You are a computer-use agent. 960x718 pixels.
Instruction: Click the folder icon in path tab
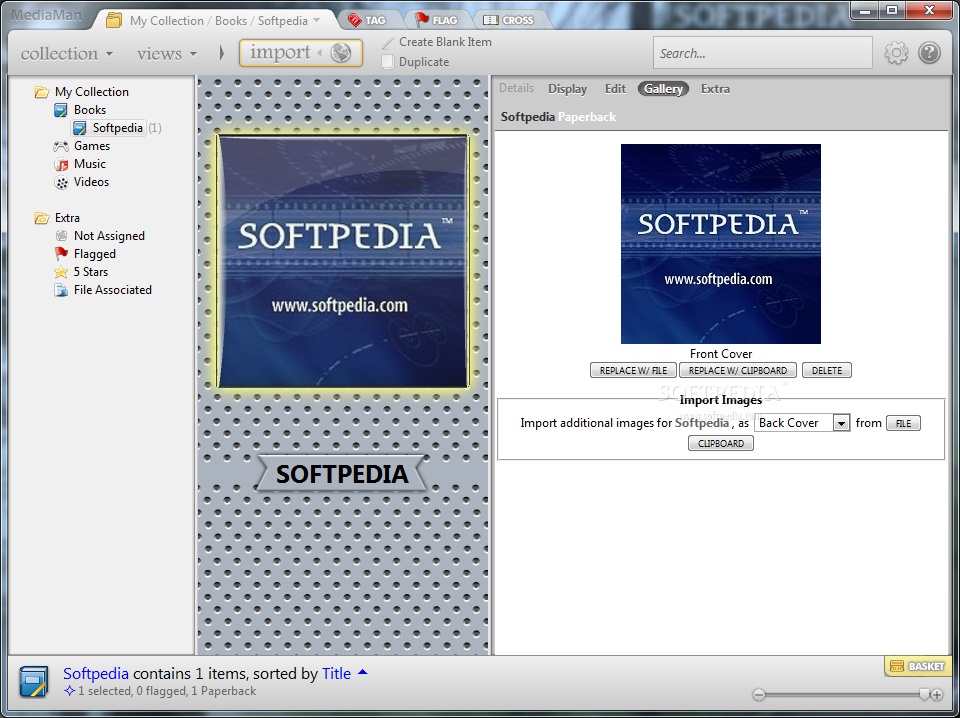click(x=114, y=20)
